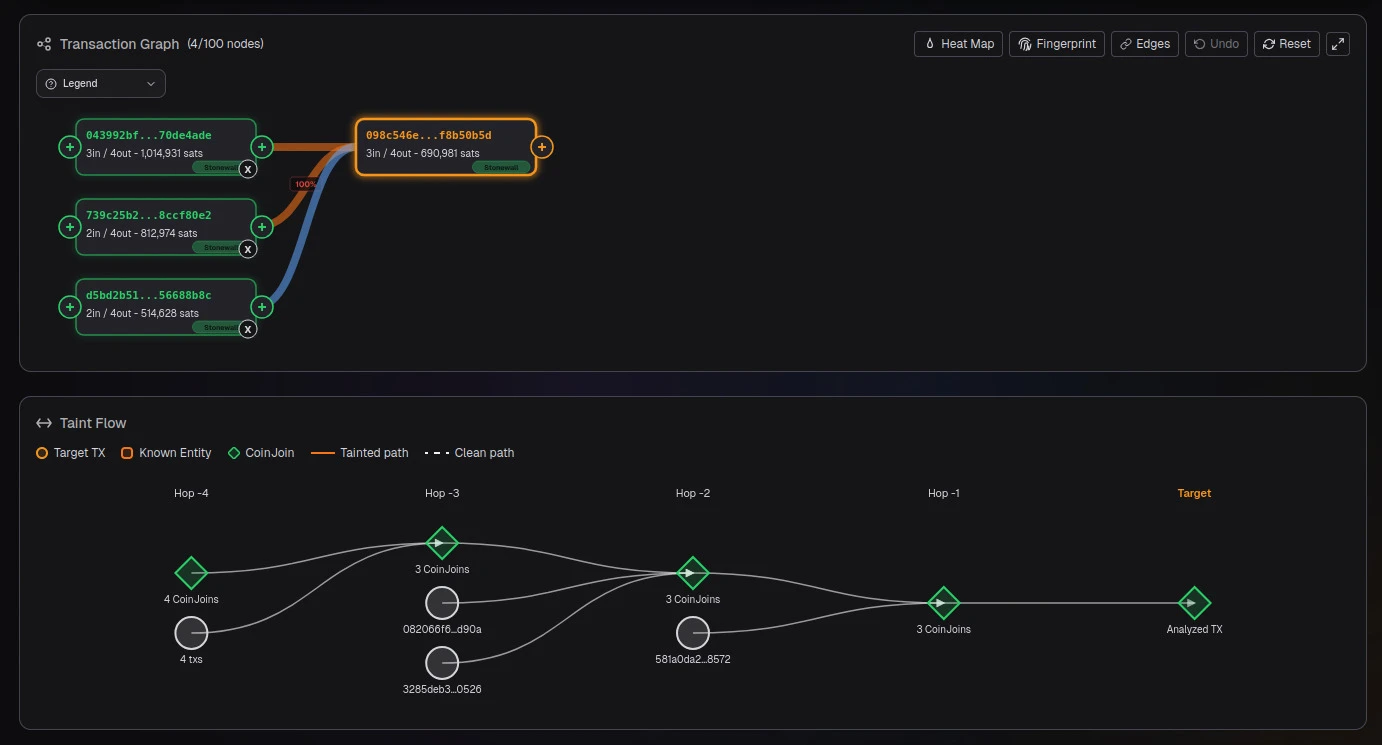Remove node 043992bf with its X icon
This screenshot has width=1382, height=745.
click(248, 169)
